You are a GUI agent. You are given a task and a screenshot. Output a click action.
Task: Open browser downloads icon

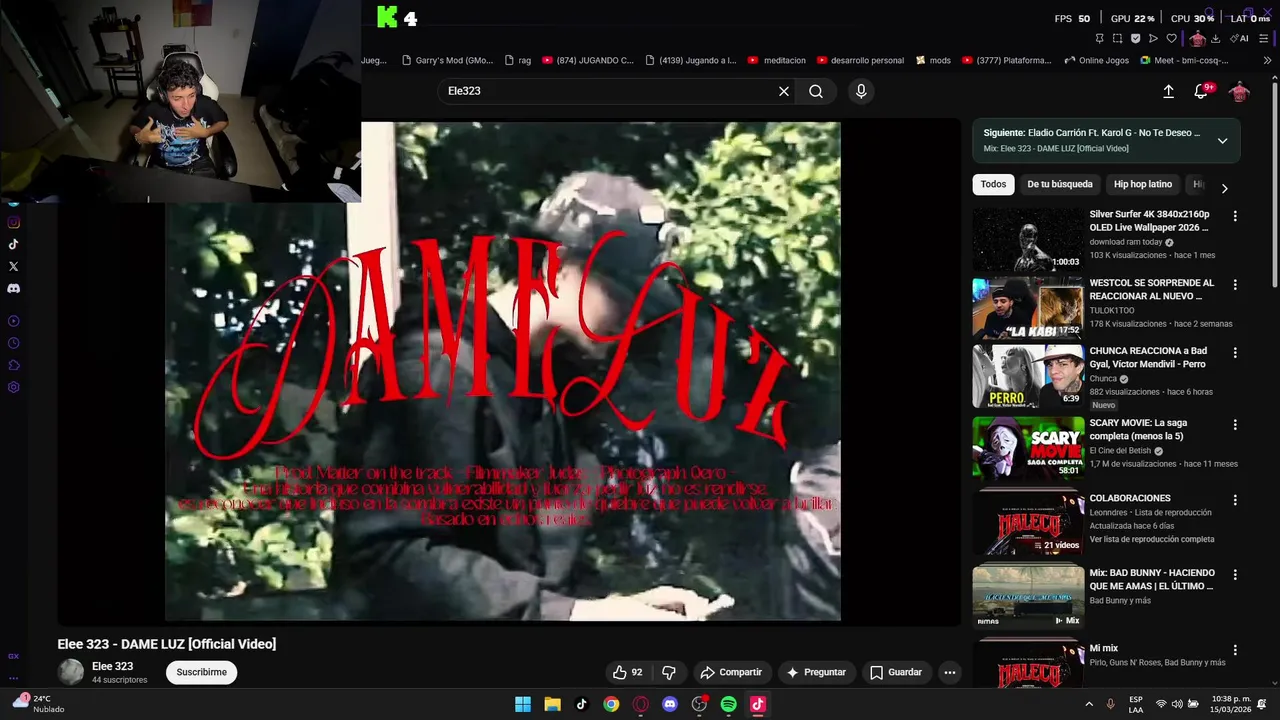click(x=1215, y=38)
